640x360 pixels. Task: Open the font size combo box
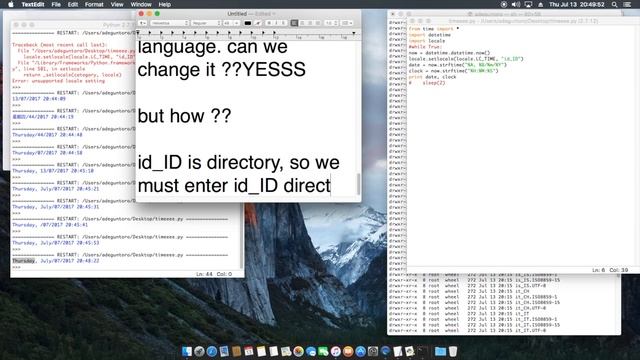[x=231, y=23]
